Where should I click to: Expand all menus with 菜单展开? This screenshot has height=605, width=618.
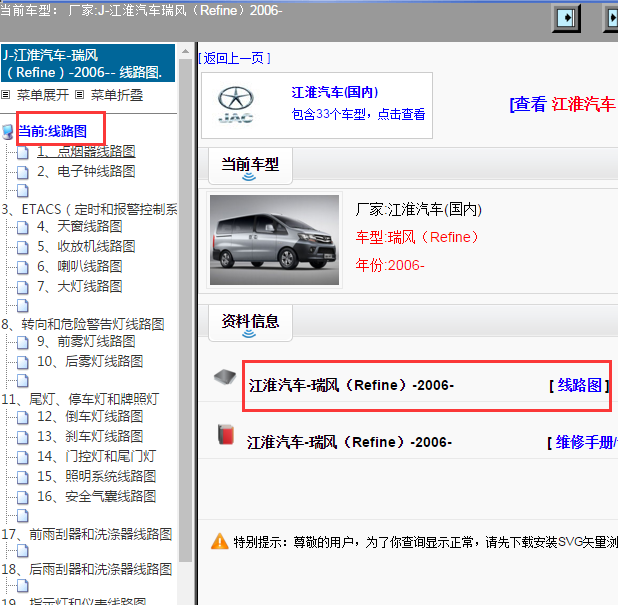(43, 95)
